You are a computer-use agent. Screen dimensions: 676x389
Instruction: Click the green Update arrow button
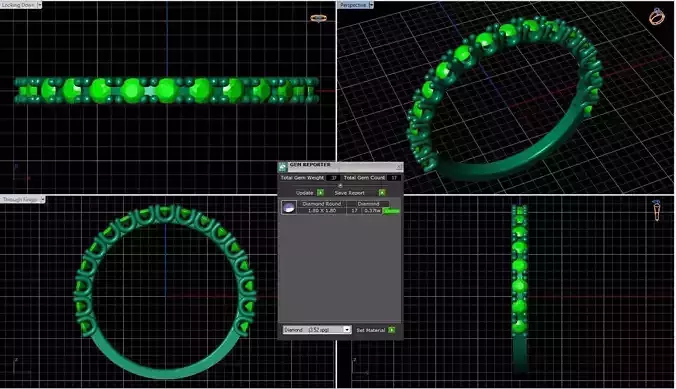pos(320,193)
